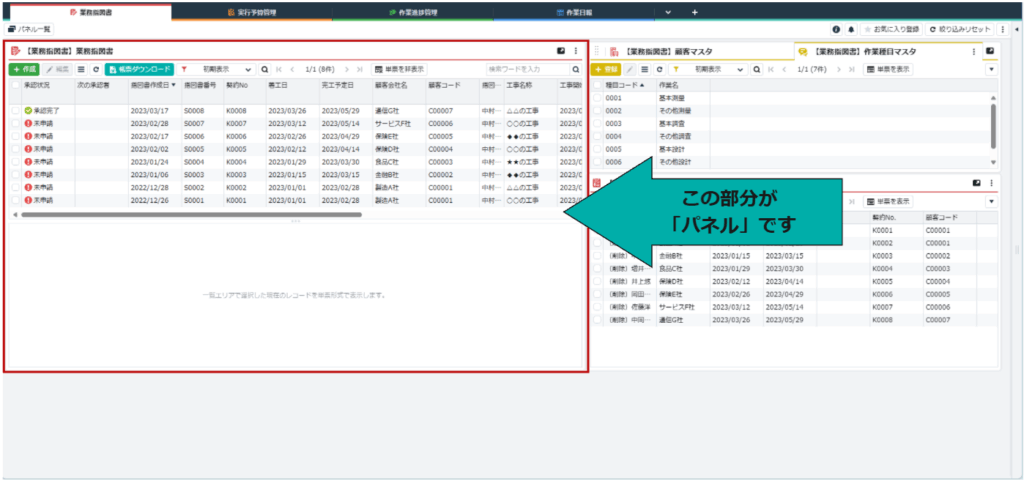1024x481 pixels.
Task: Open the 初期表示 filter dropdown in 業務指図書
Action: pos(220,70)
